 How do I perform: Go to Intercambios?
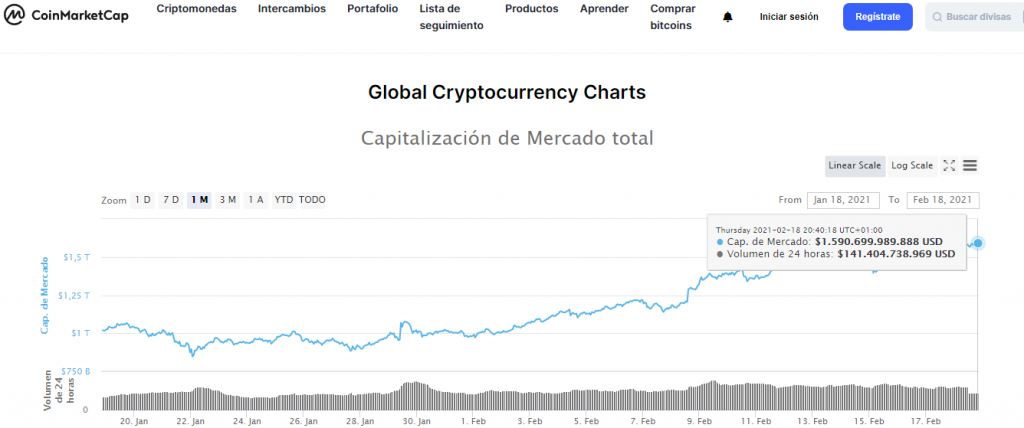click(292, 8)
